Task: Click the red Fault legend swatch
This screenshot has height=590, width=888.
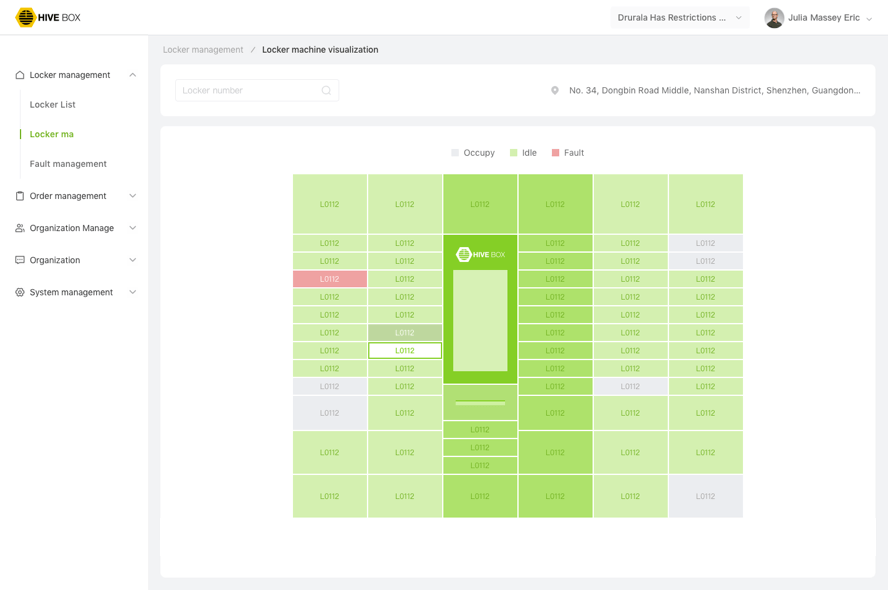Action: tap(556, 153)
